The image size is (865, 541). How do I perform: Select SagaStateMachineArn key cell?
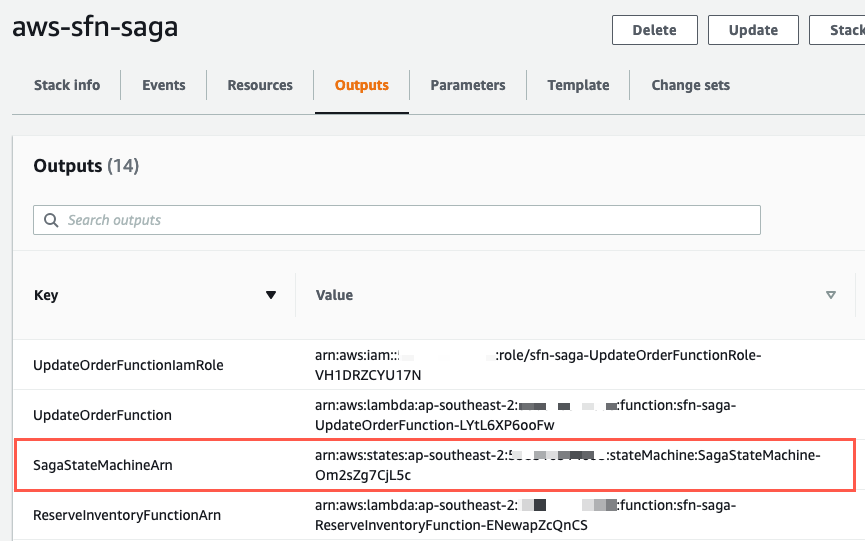pyautogui.click(x=103, y=465)
